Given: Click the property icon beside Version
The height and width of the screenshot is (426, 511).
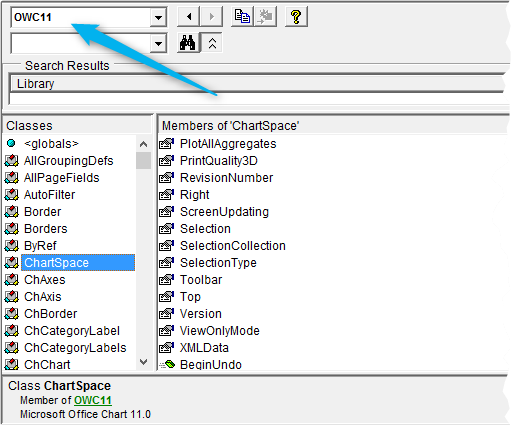Looking at the screenshot, I should [x=167, y=314].
